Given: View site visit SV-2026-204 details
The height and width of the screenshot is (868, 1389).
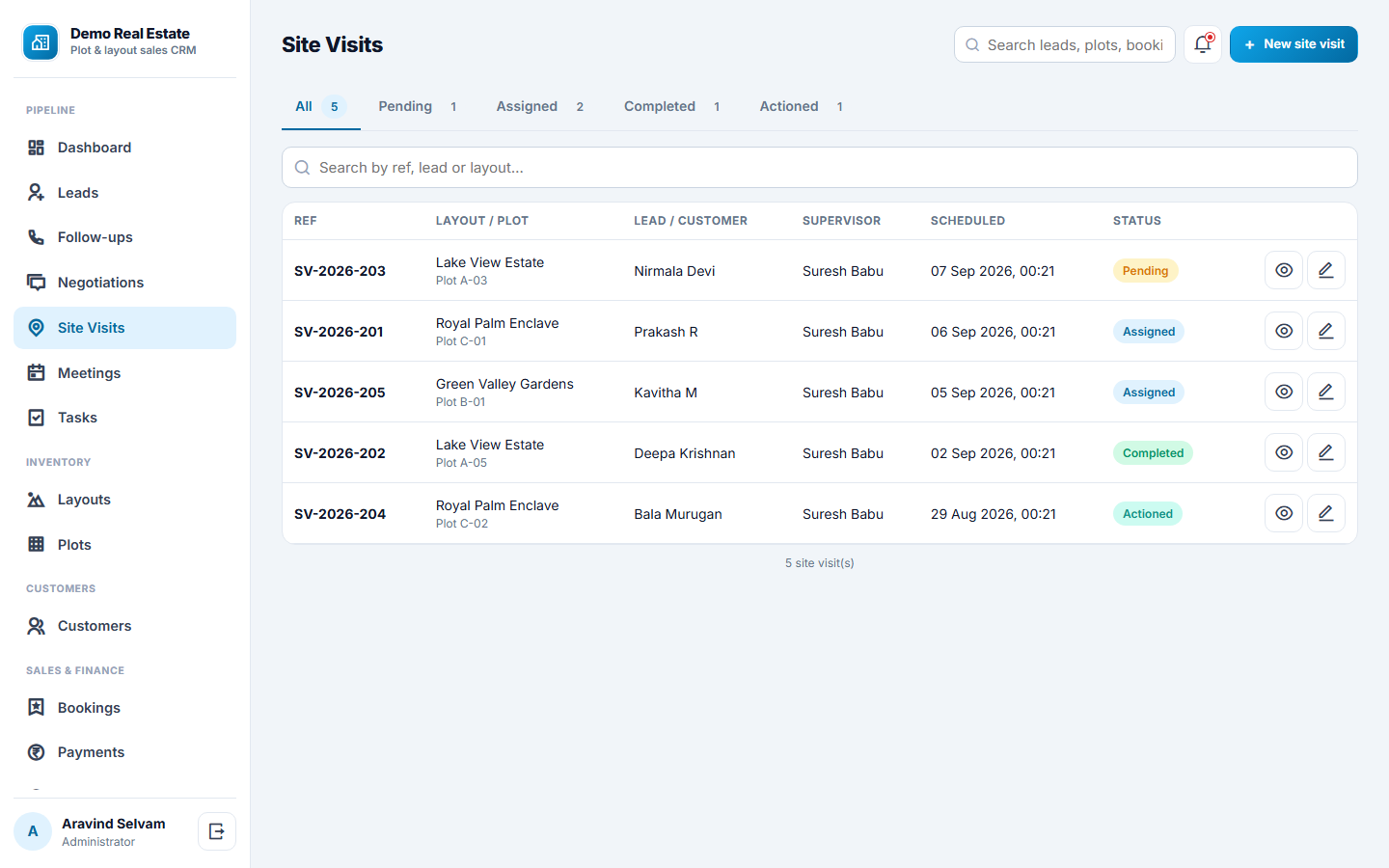Looking at the screenshot, I should 1284,513.
